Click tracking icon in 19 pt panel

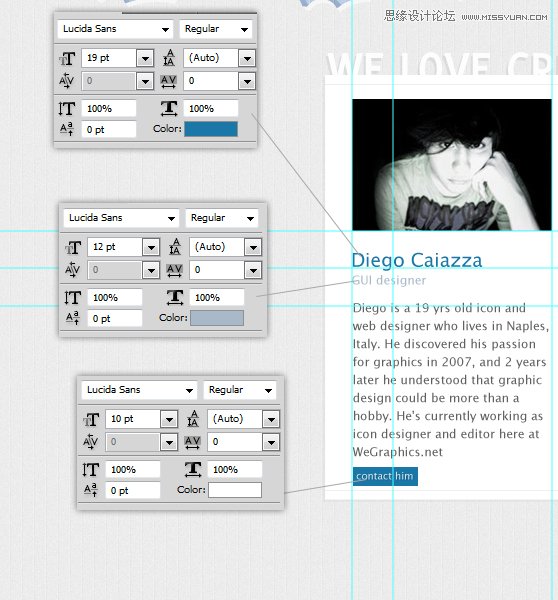coord(168,81)
